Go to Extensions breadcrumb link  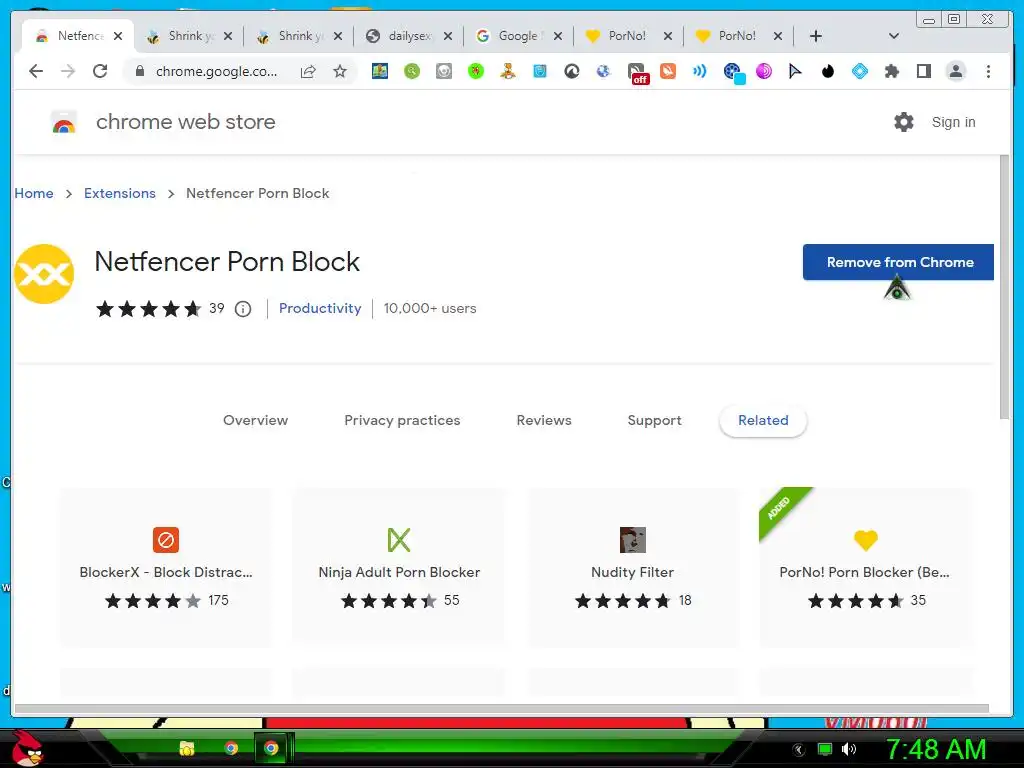point(120,193)
